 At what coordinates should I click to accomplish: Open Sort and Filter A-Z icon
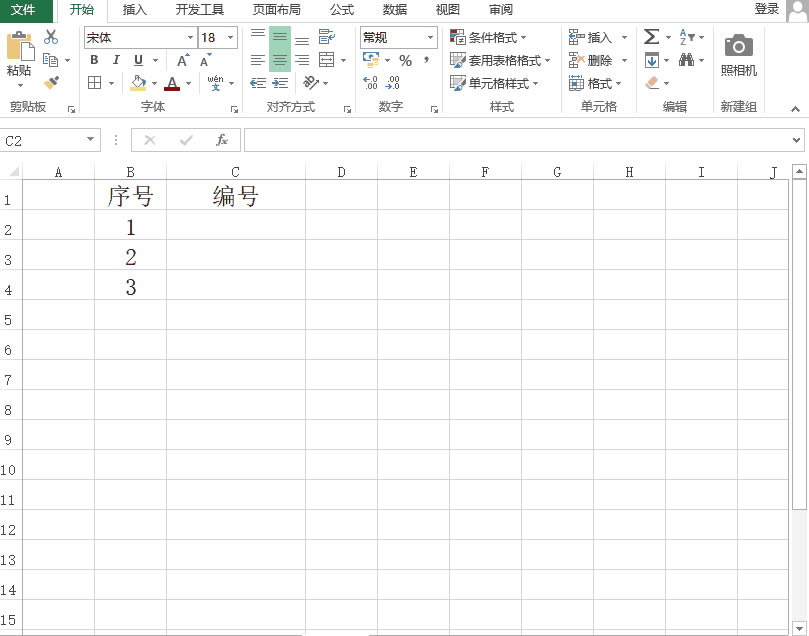[687, 37]
